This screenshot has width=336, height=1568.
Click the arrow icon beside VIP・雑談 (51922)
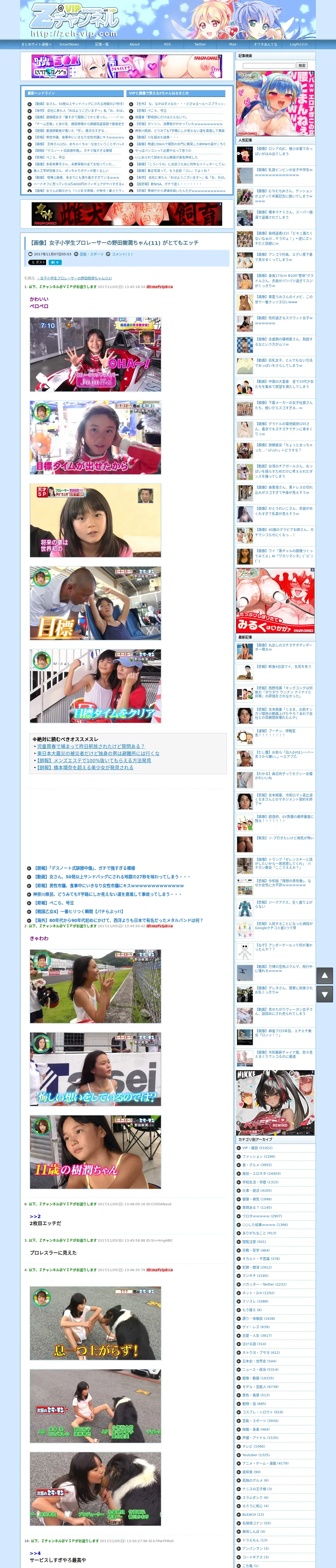(x=239, y=1148)
